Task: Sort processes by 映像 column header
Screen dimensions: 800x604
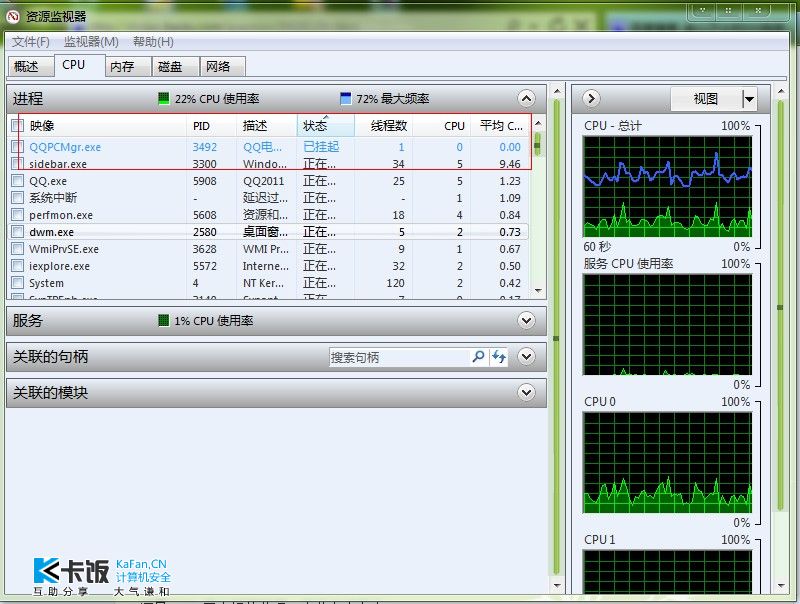Action: 105,125
